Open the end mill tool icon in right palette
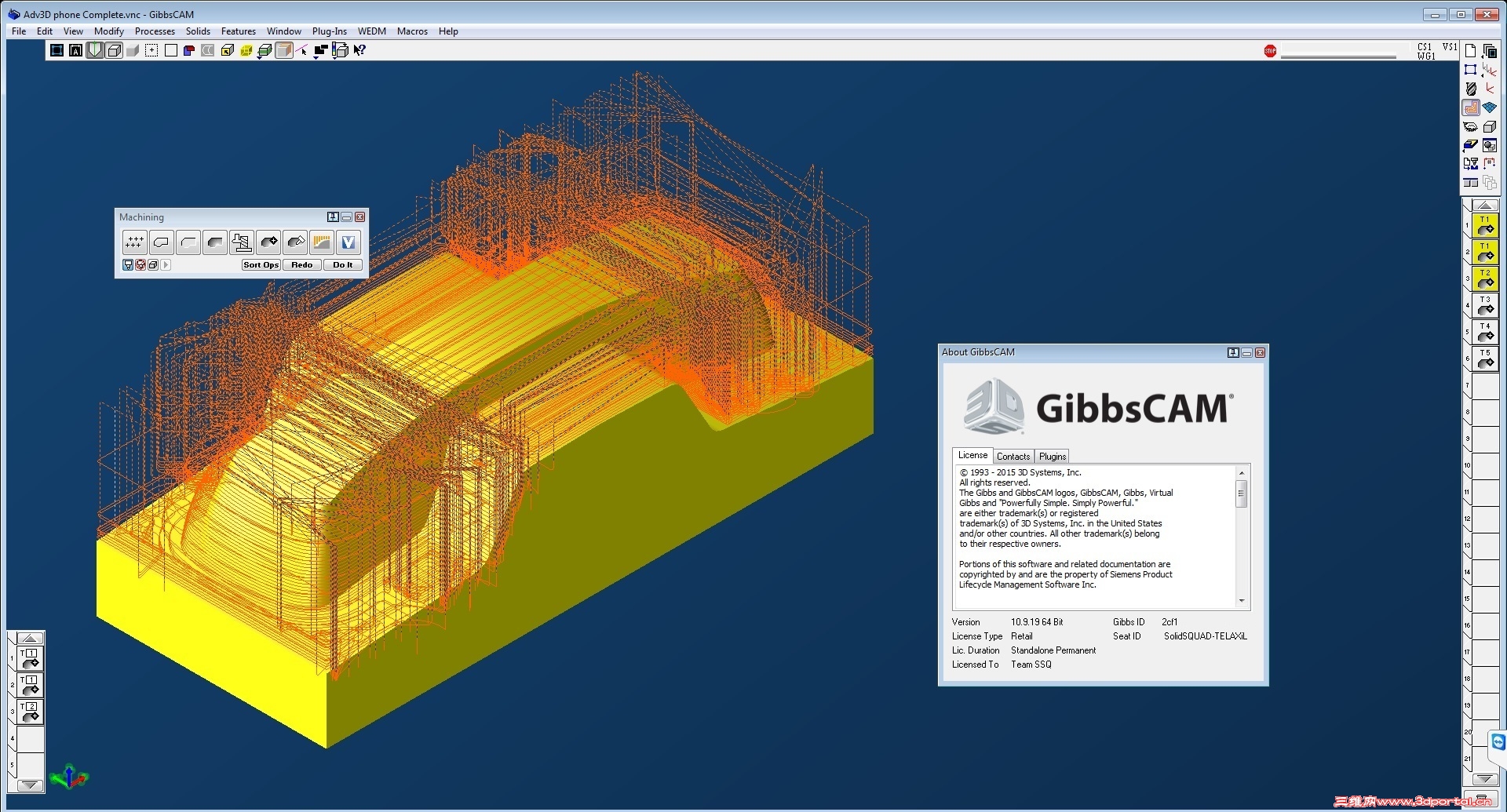 [x=1471, y=89]
